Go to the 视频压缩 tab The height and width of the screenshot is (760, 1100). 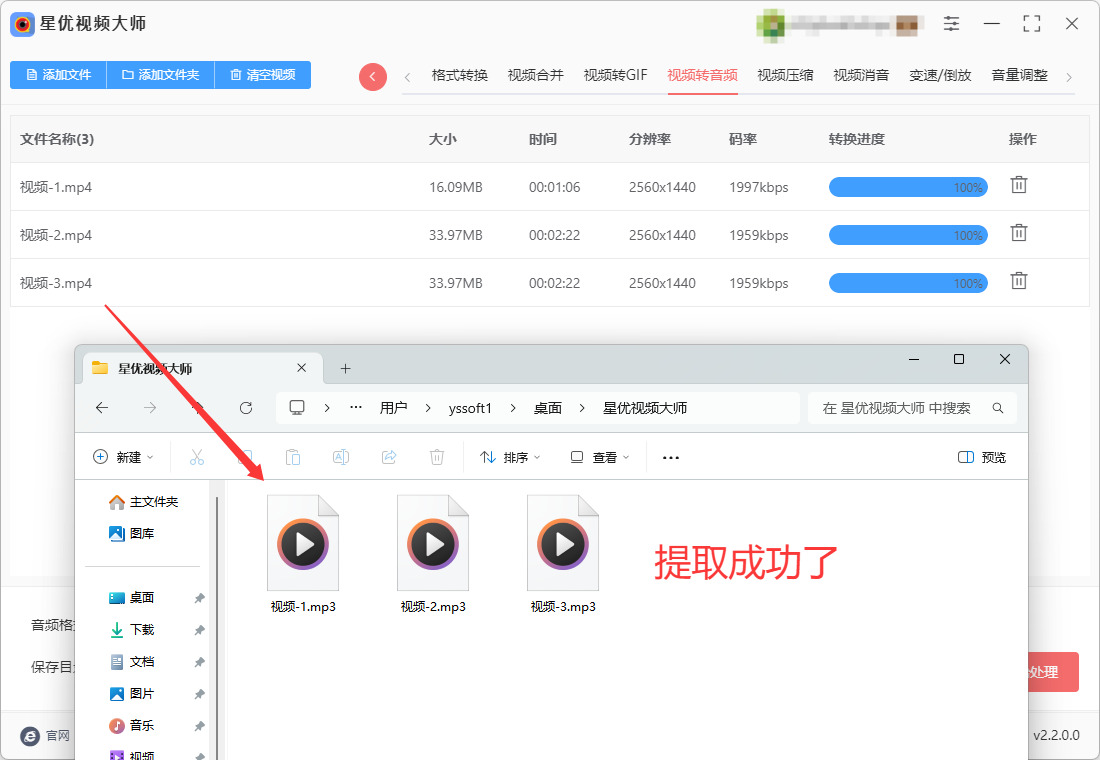[x=785, y=75]
